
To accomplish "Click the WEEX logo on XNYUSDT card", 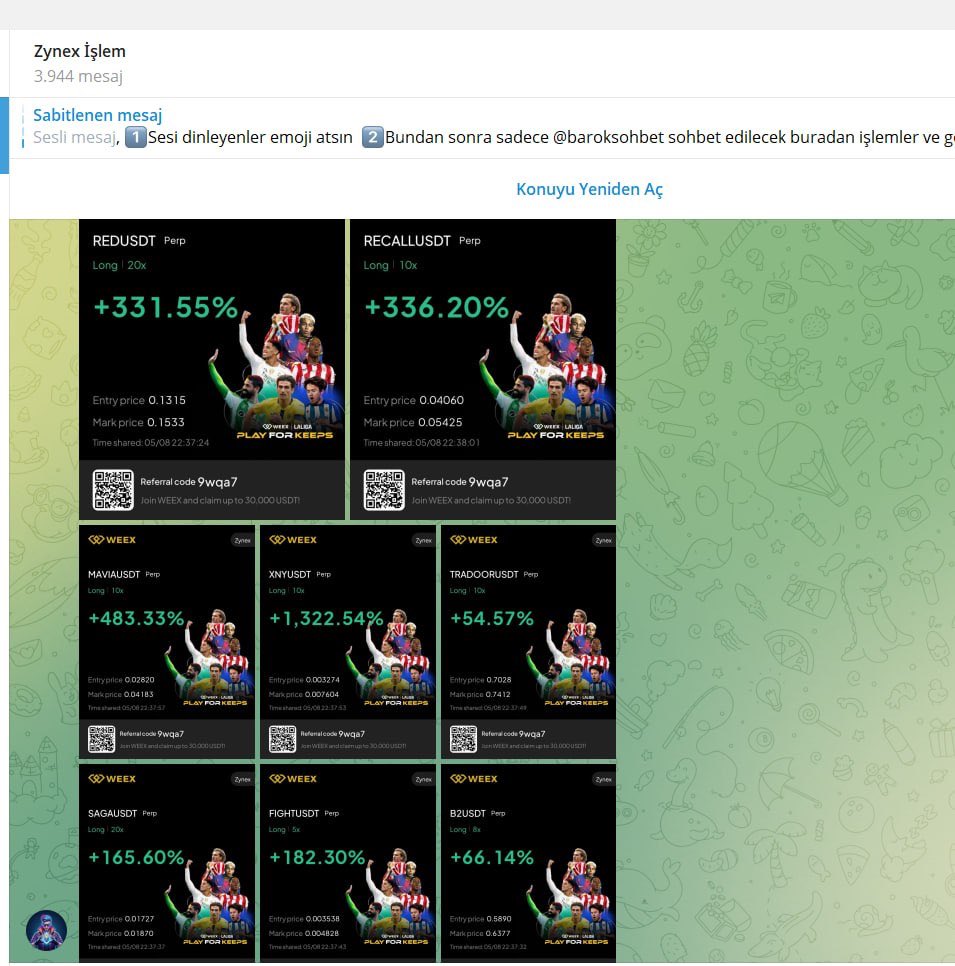I will [293, 540].
